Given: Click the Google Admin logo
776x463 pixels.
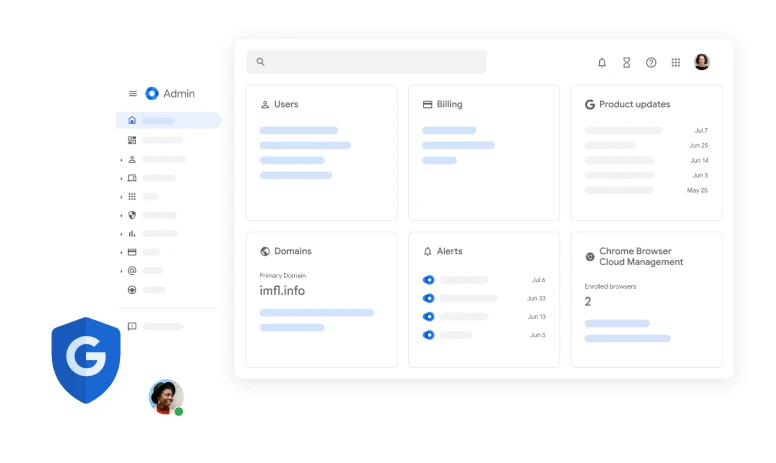Looking at the screenshot, I should tap(152, 93).
